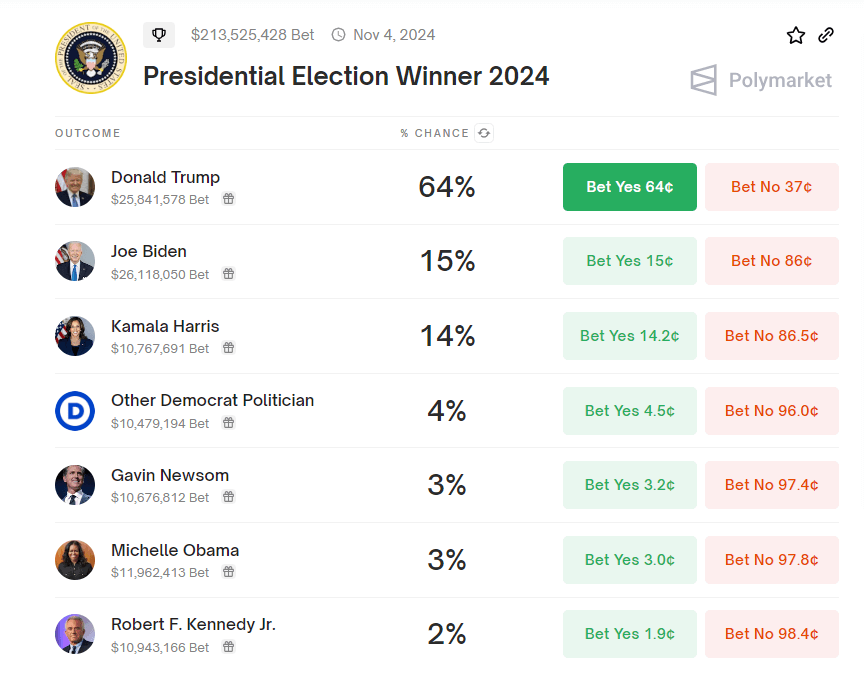Toggle the star to favorite this market
The image size is (864, 674).
(796, 34)
